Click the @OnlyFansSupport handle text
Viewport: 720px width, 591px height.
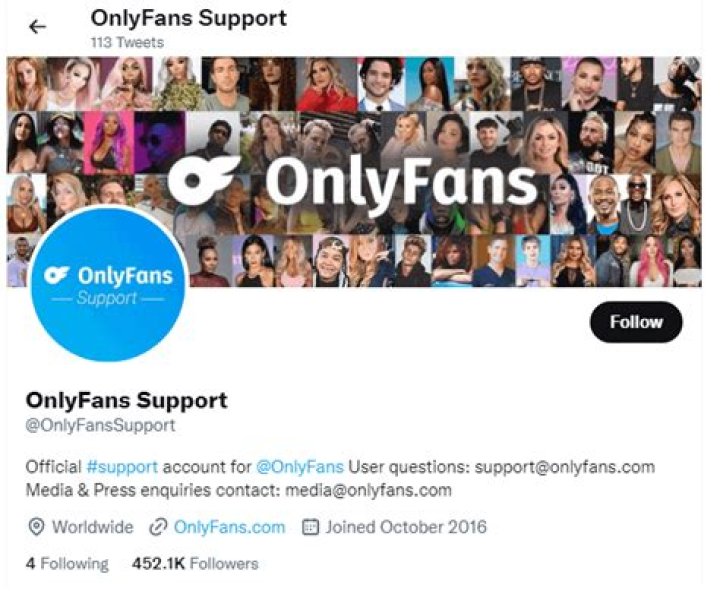click(100, 425)
